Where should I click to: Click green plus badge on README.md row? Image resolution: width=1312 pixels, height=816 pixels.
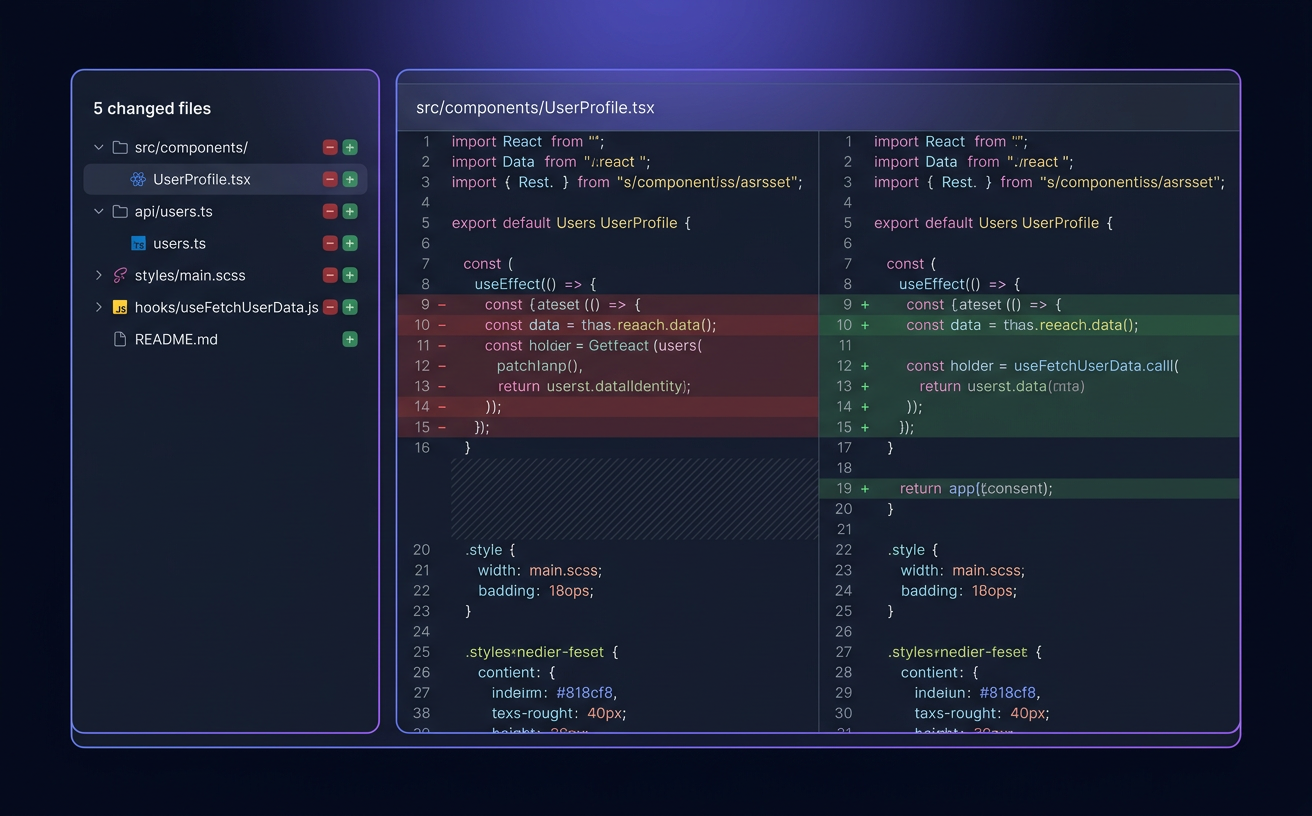tap(350, 340)
